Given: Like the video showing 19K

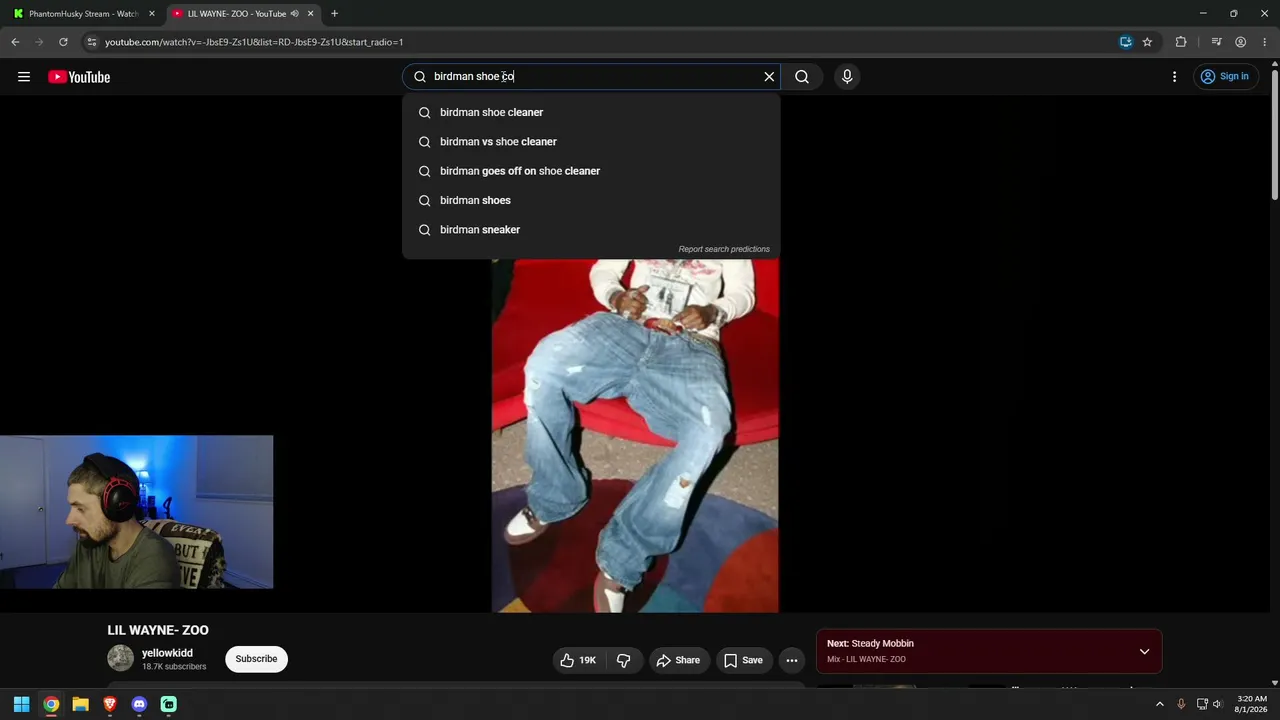Looking at the screenshot, I should pos(578,660).
